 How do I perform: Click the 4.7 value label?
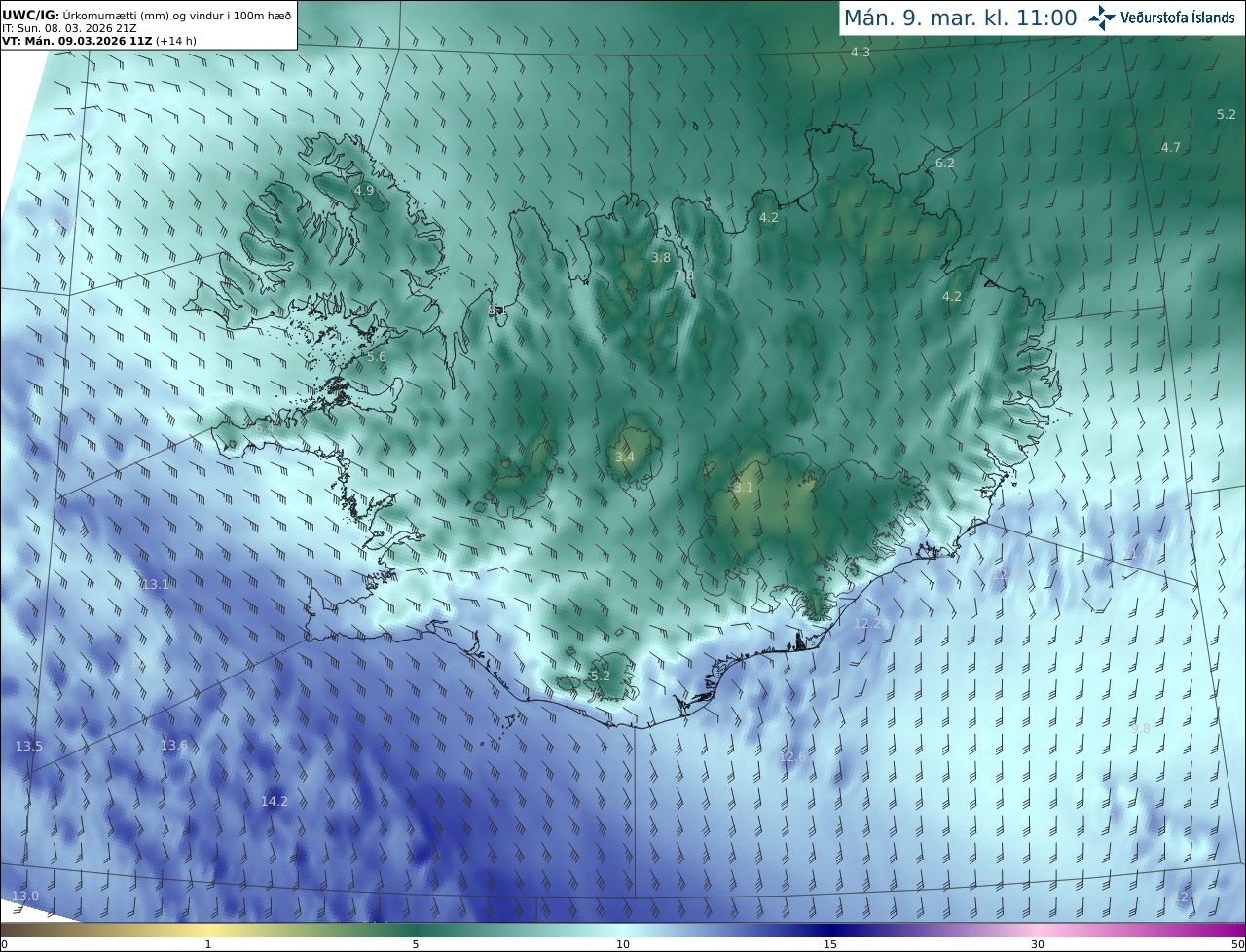(1170, 148)
